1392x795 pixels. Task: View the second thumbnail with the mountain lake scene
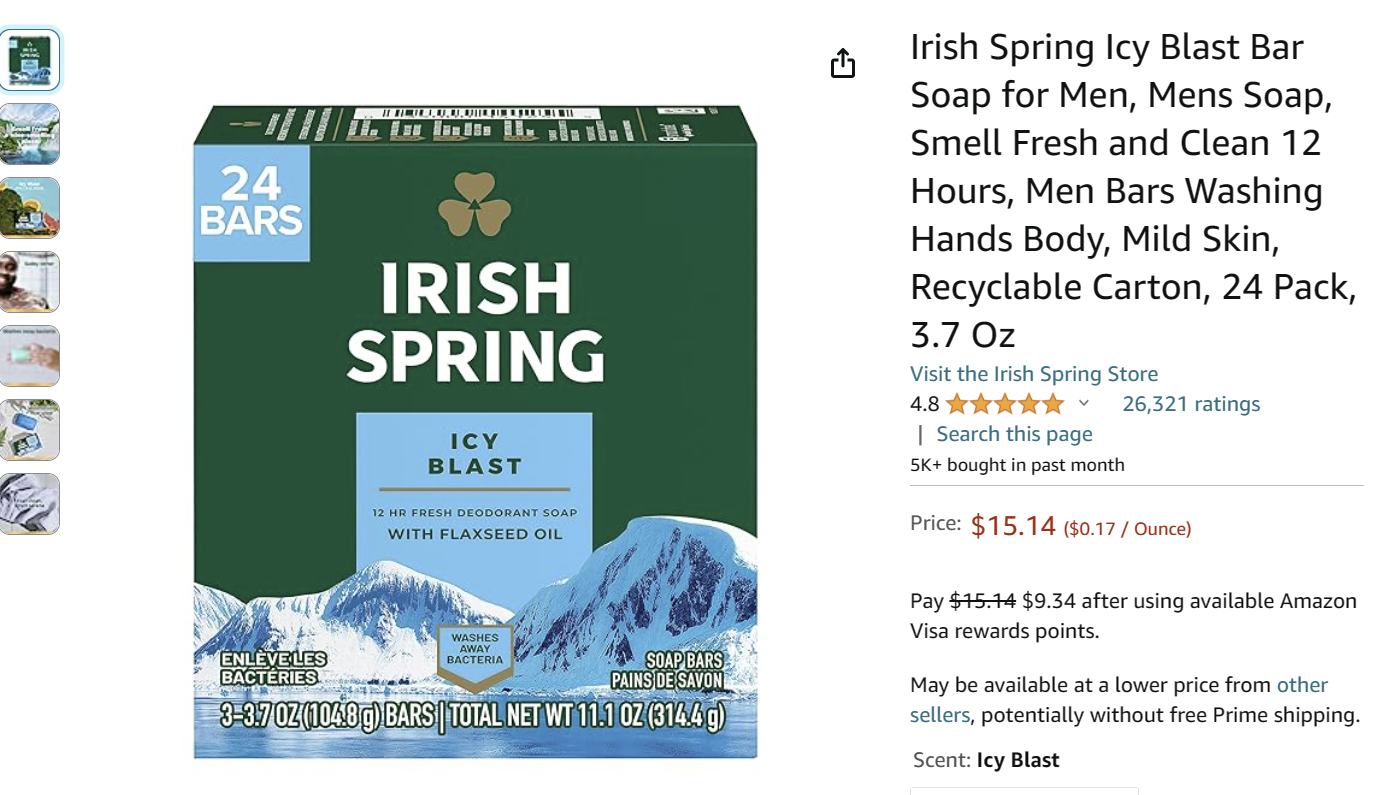tap(30, 134)
